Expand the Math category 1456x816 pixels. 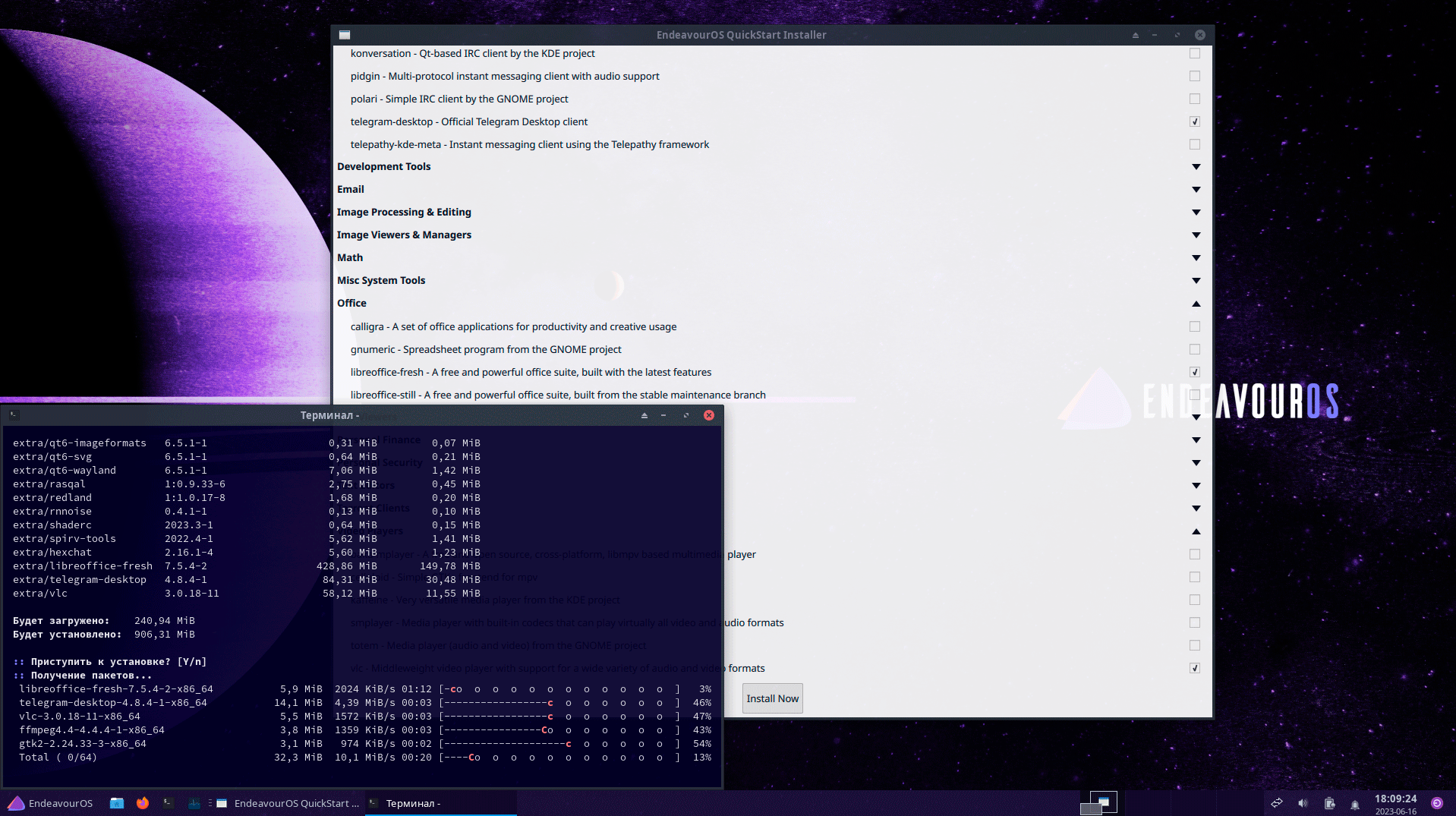point(1196,258)
